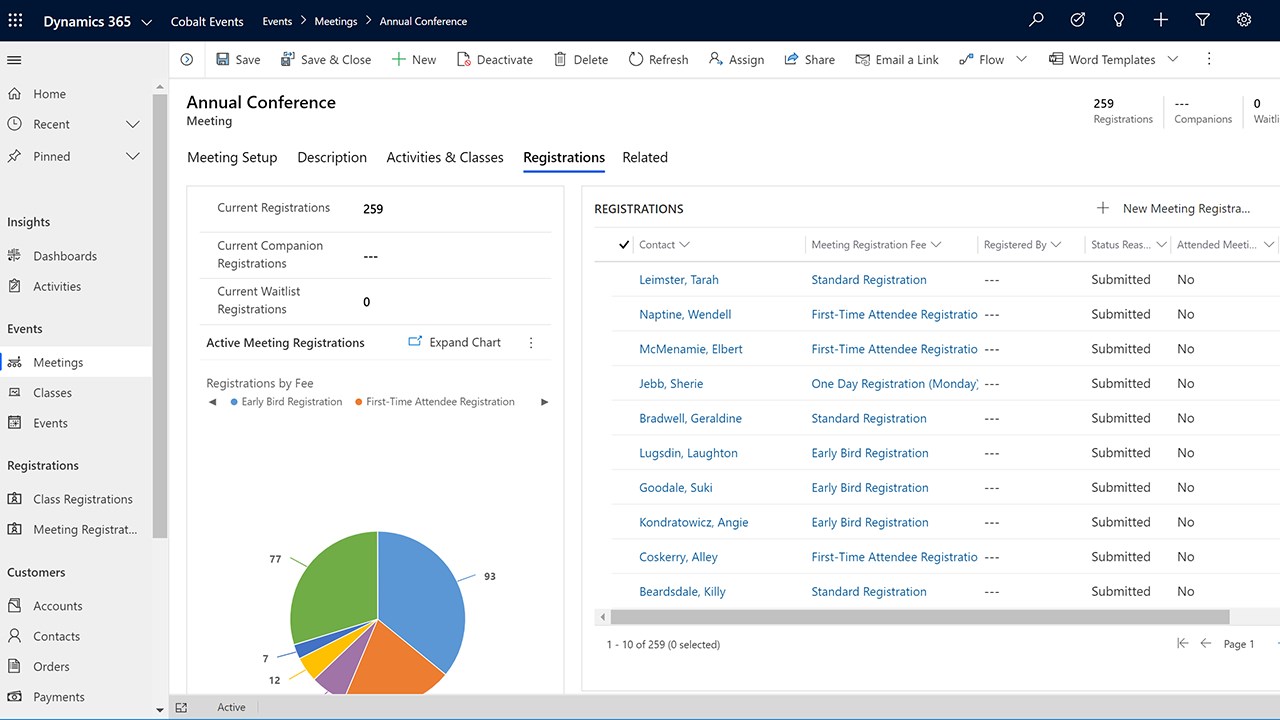
Task: Open Accounts in the sidebar
Action: (57, 606)
